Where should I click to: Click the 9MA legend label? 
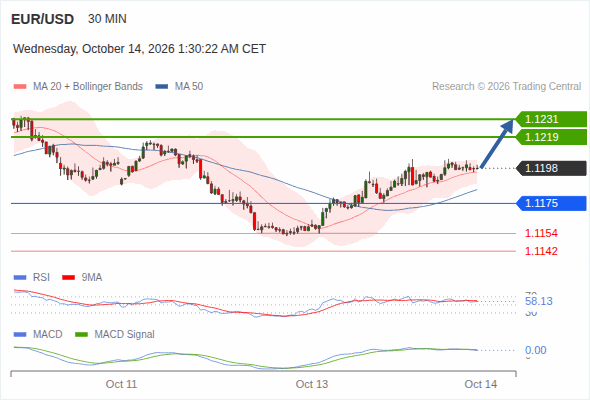[92, 278]
